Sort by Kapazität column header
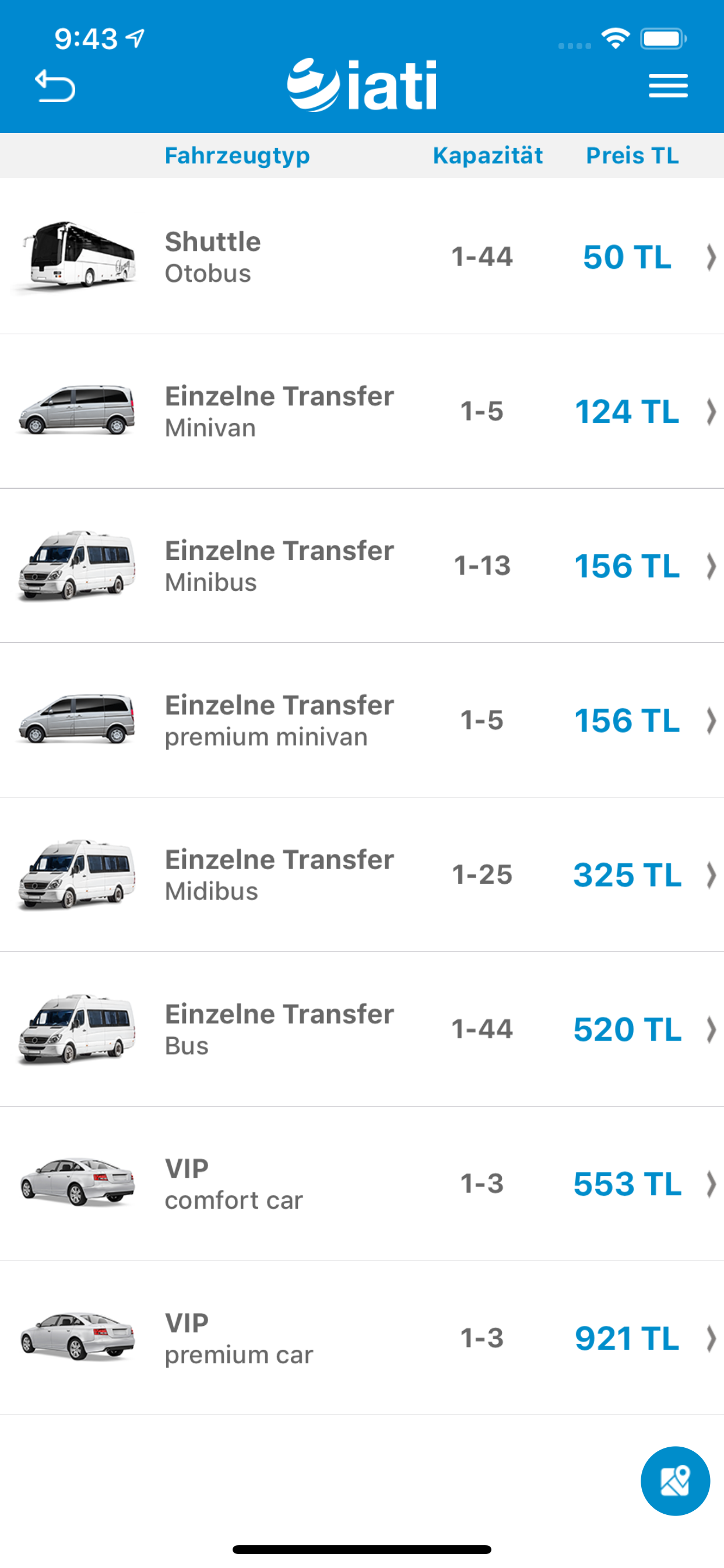This screenshot has height=1568, width=724. pos(488,156)
